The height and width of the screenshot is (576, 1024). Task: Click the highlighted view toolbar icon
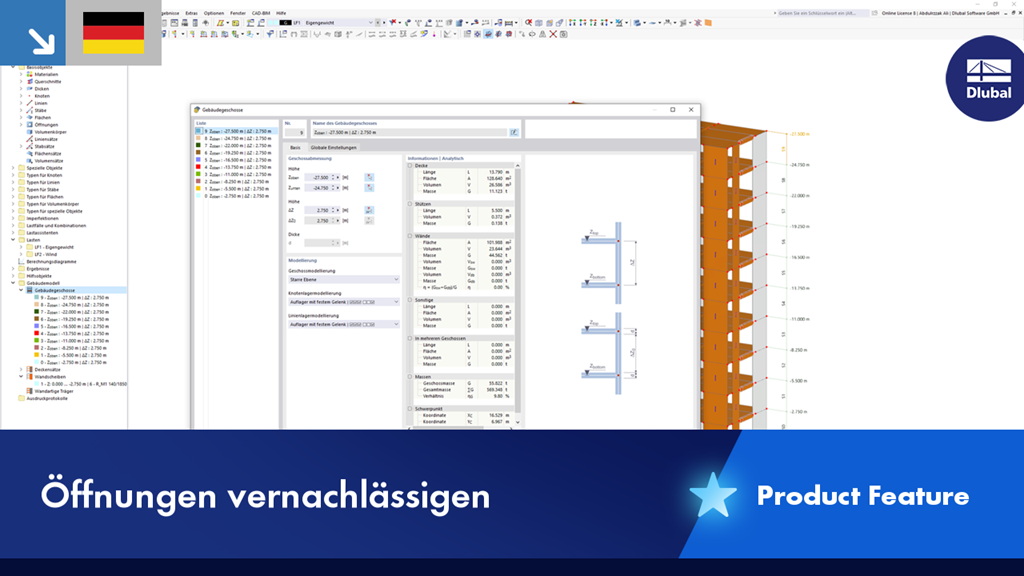coord(488,34)
